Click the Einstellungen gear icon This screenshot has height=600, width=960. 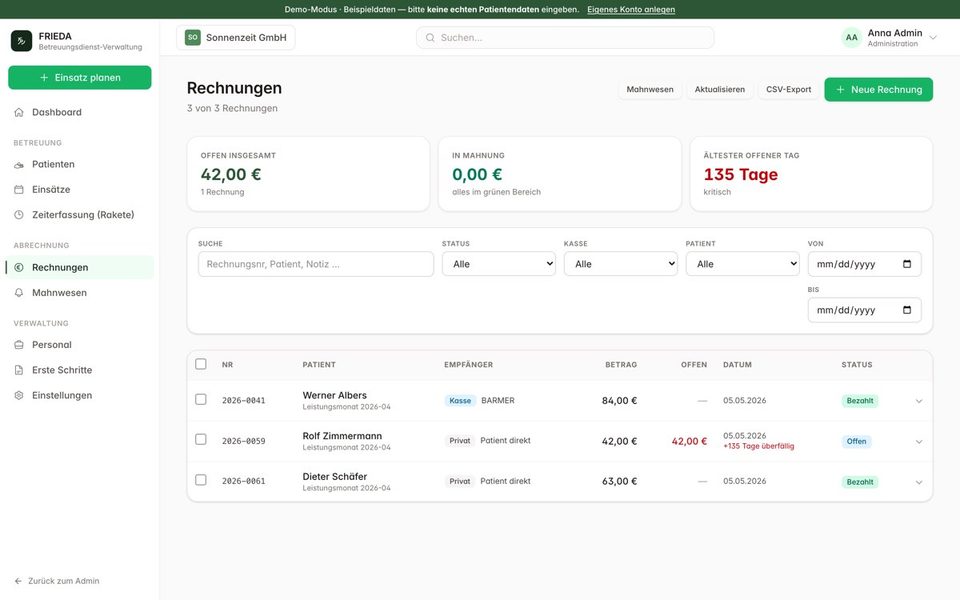(19, 396)
